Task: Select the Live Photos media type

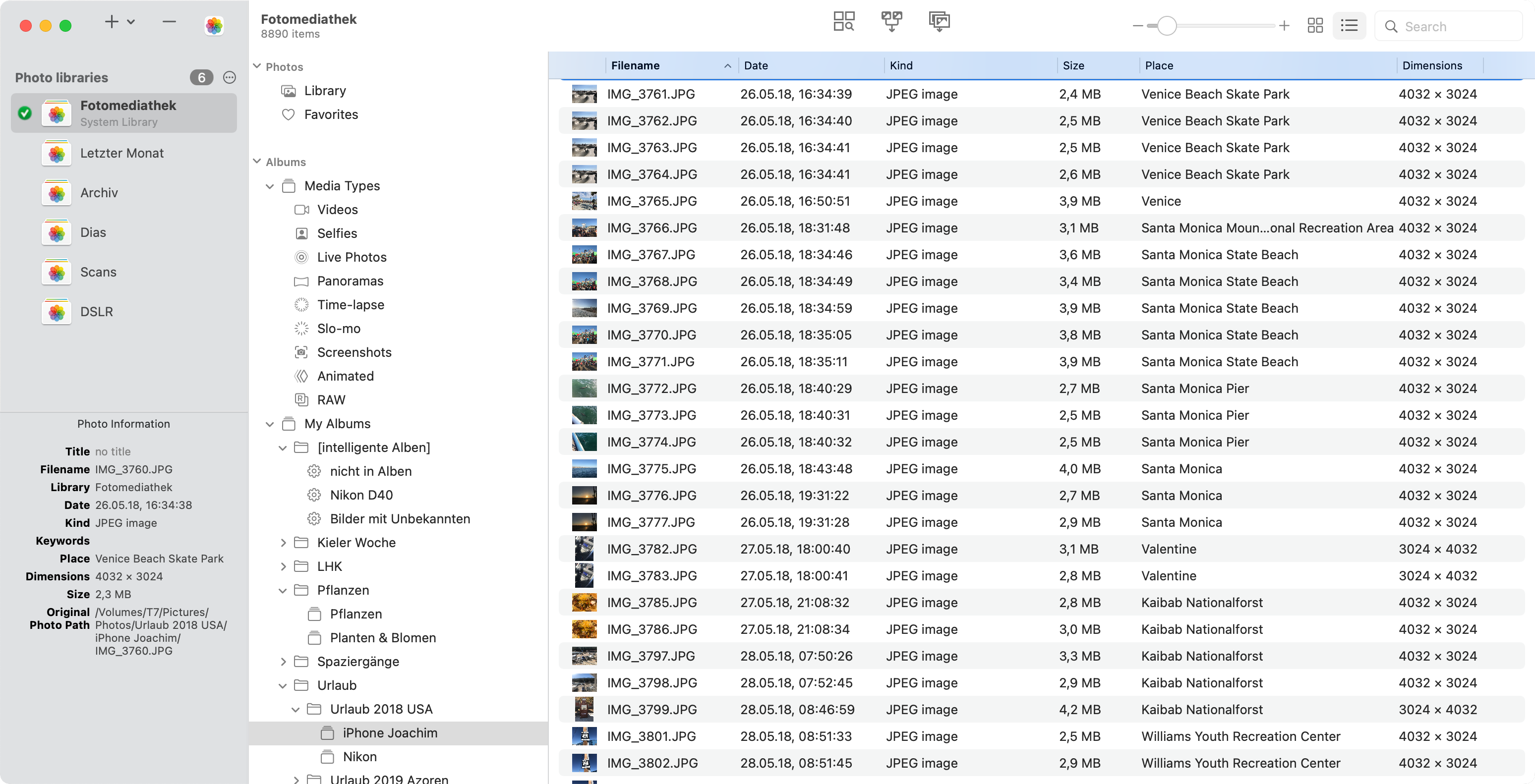Action: [x=352, y=257]
